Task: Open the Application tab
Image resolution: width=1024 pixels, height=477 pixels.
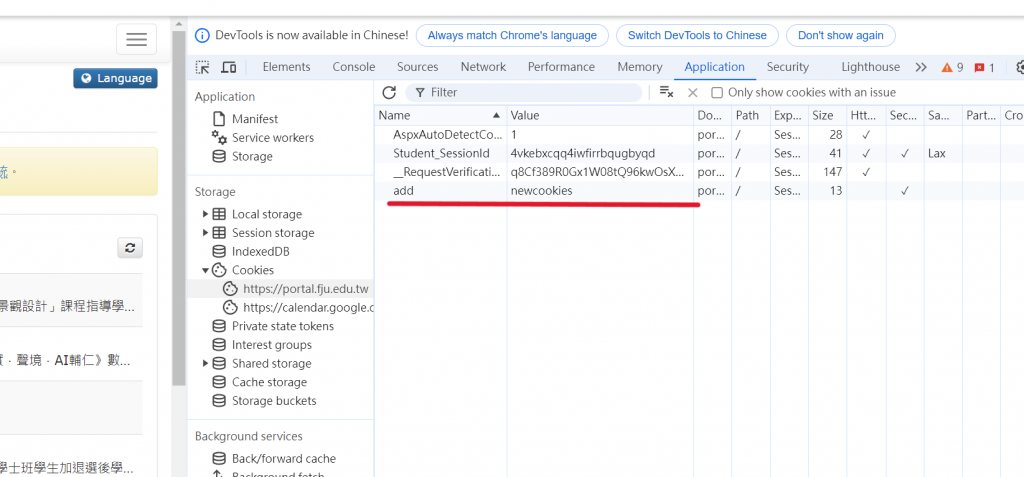Action: (x=714, y=67)
